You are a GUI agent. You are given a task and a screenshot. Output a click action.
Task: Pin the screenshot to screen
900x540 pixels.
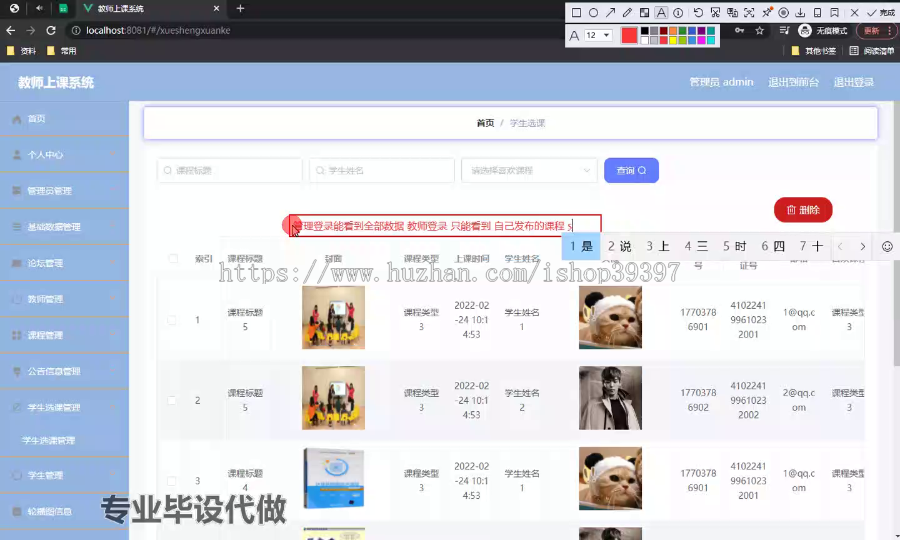[x=767, y=12]
